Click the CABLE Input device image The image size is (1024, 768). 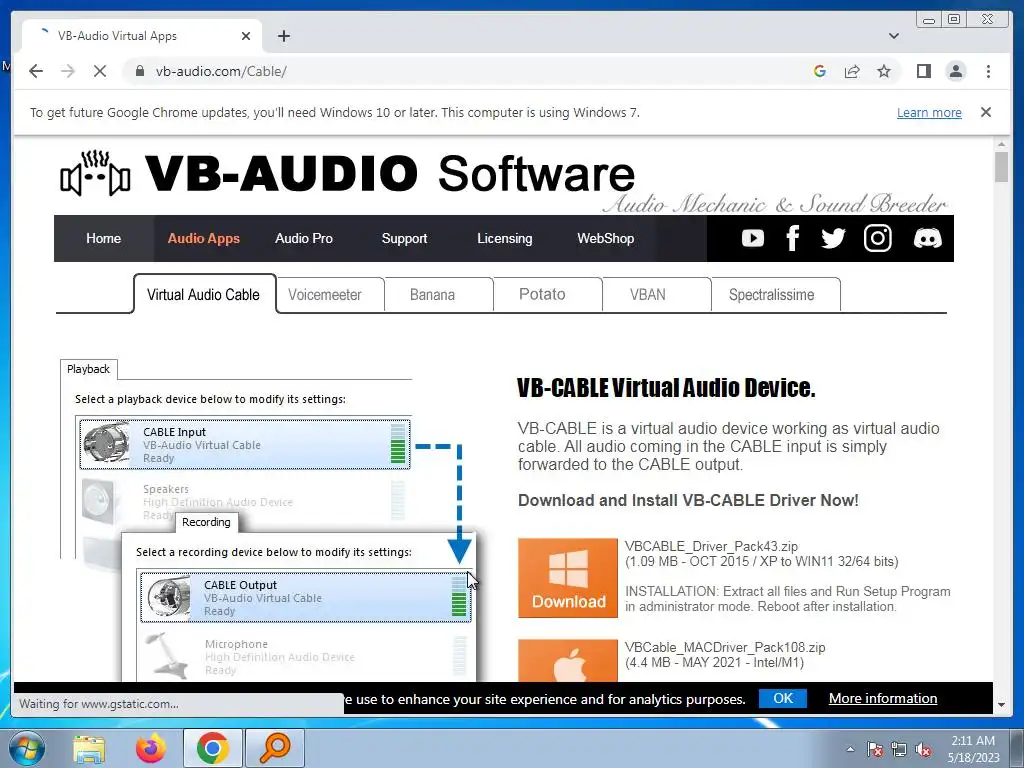pyautogui.click(x=106, y=444)
